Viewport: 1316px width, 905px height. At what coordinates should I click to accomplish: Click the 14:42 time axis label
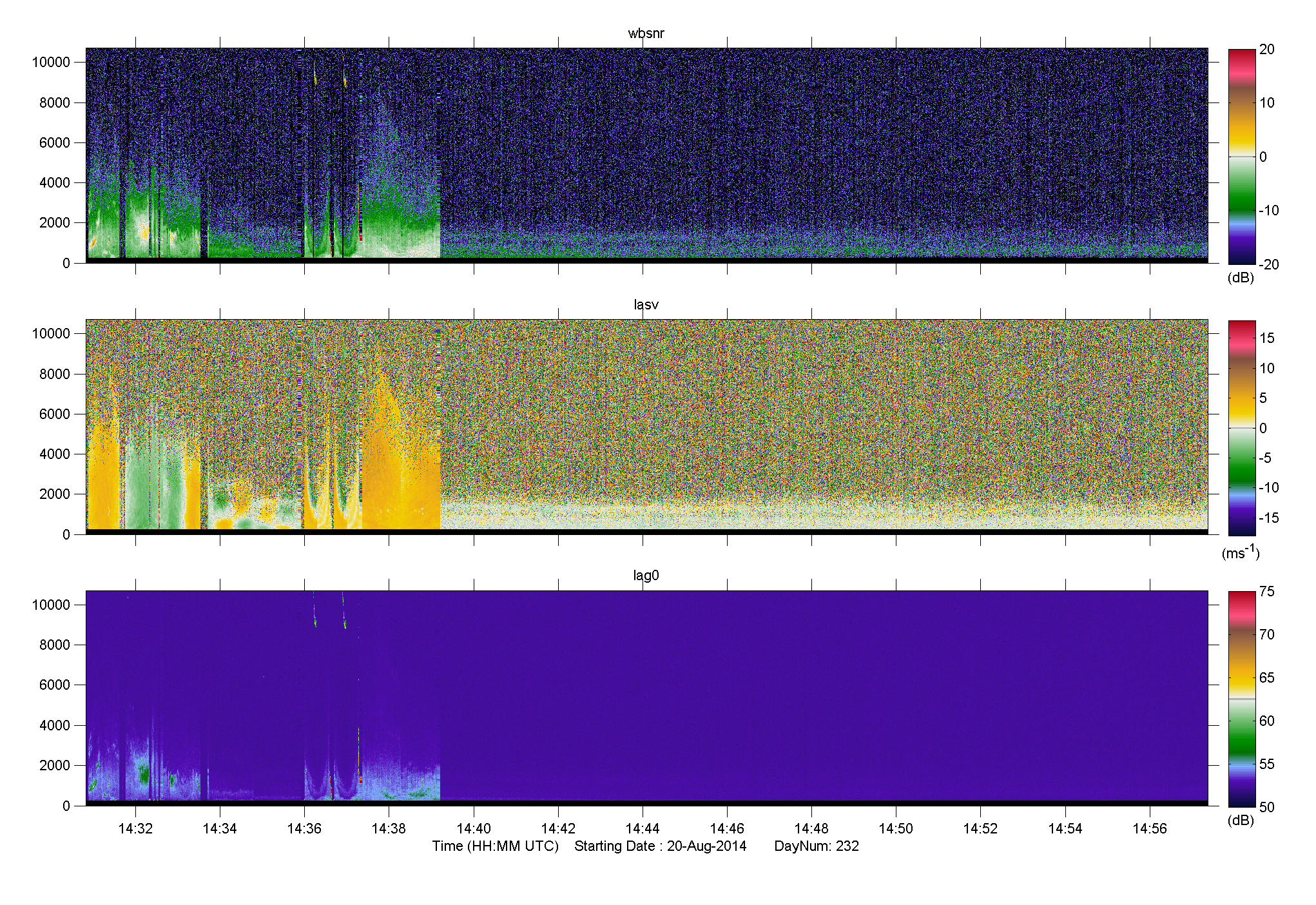pyautogui.click(x=558, y=829)
